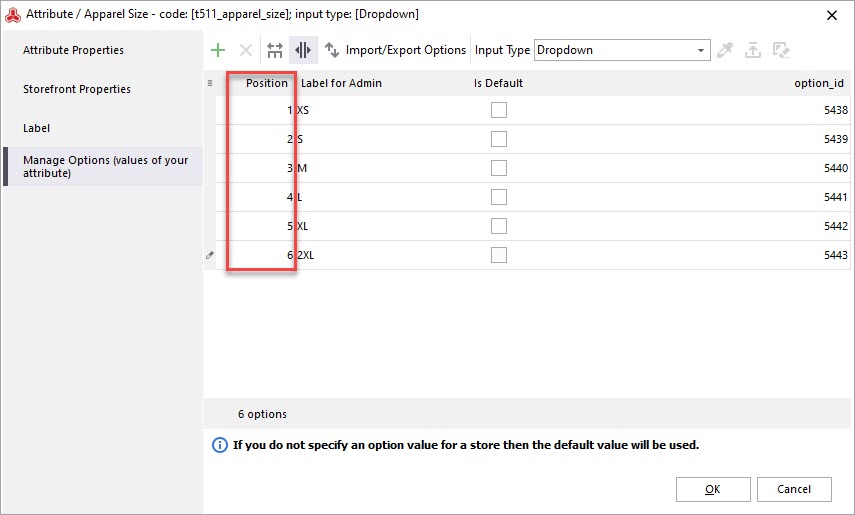Screen dimensions: 855x515
Task: Toggle the column auto-width icon
Action: pos(303,50)
